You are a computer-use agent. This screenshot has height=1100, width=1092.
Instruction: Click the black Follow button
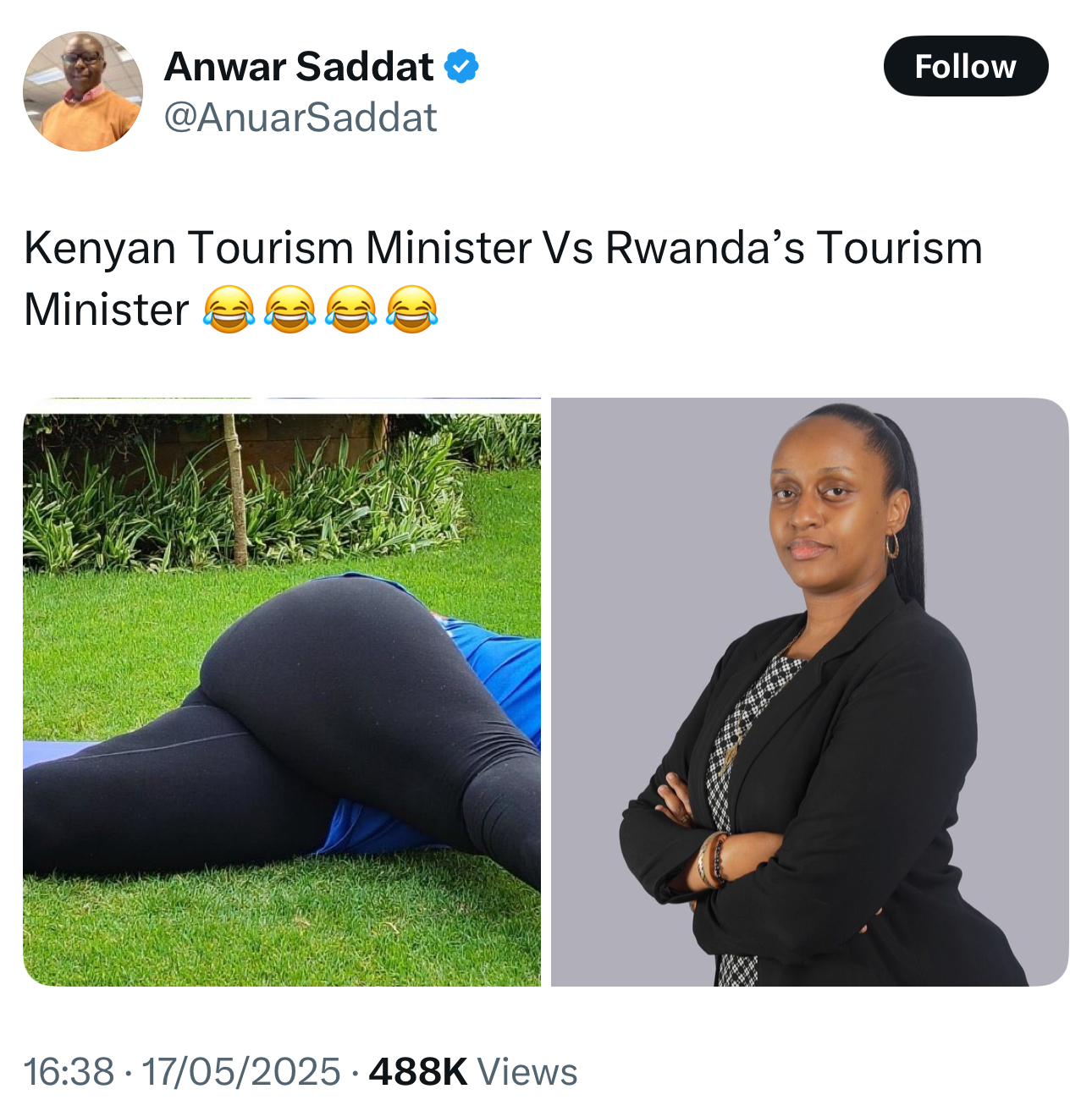[966, 66]
